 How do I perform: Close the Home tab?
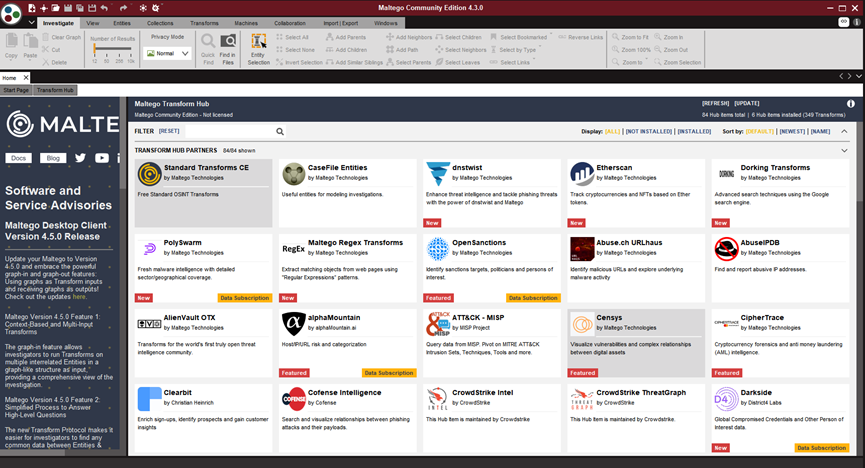26,78
